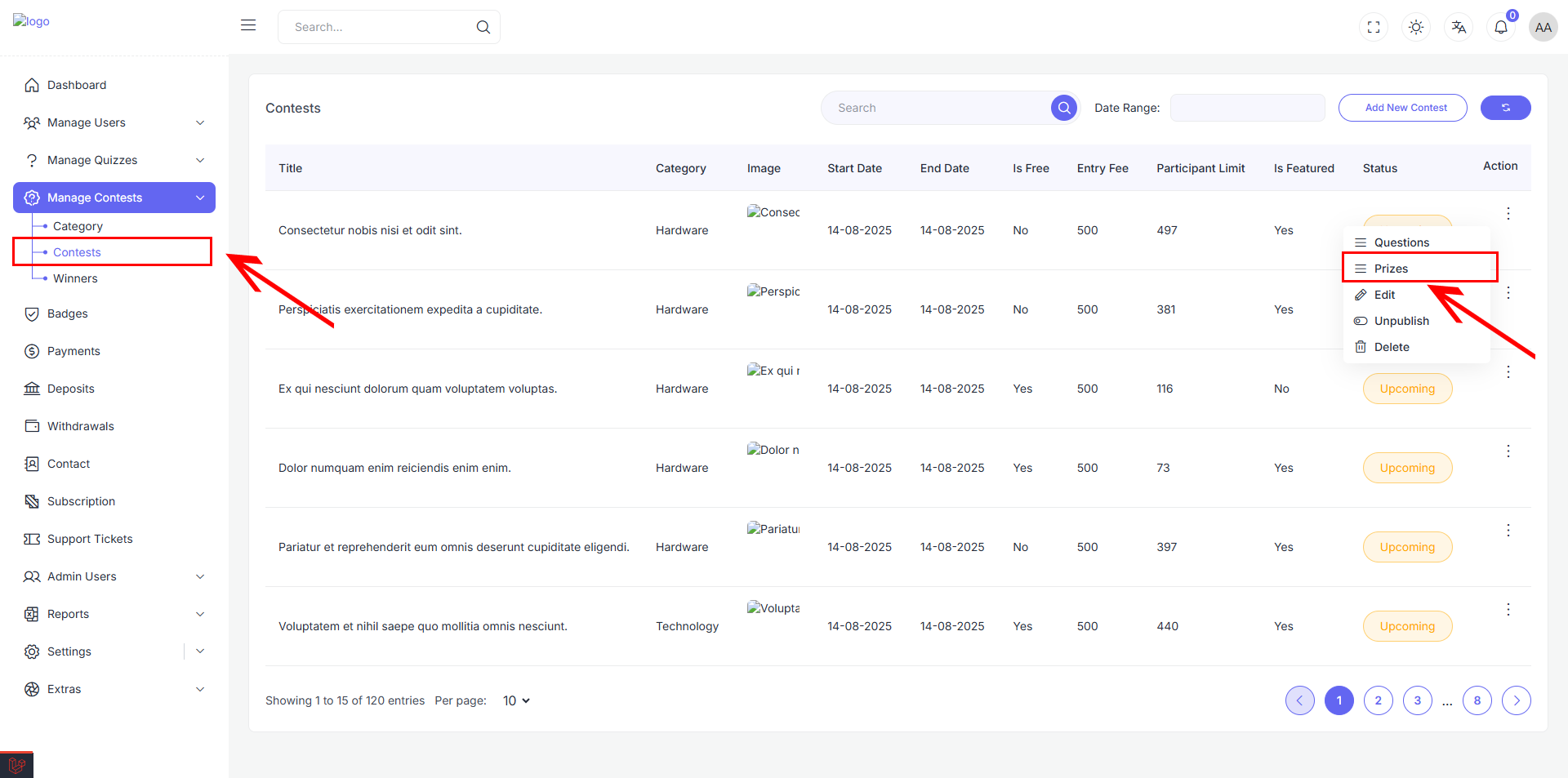Choose Prizes in the action menu
1568x778 pixels.
(x=1417, y=269)
